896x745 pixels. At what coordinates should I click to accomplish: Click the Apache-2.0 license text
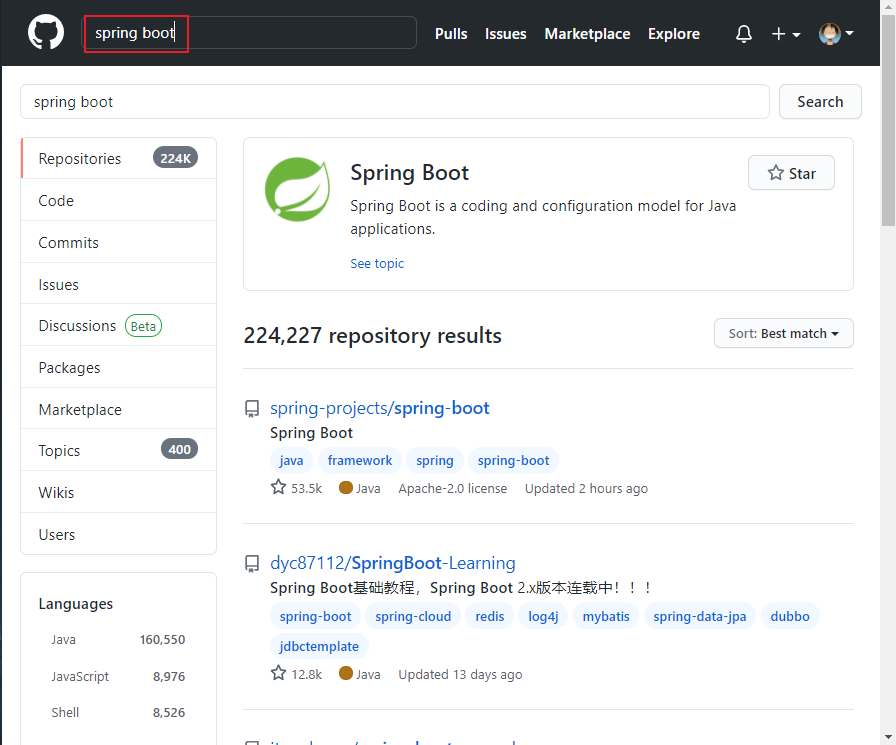coord(453,488)
